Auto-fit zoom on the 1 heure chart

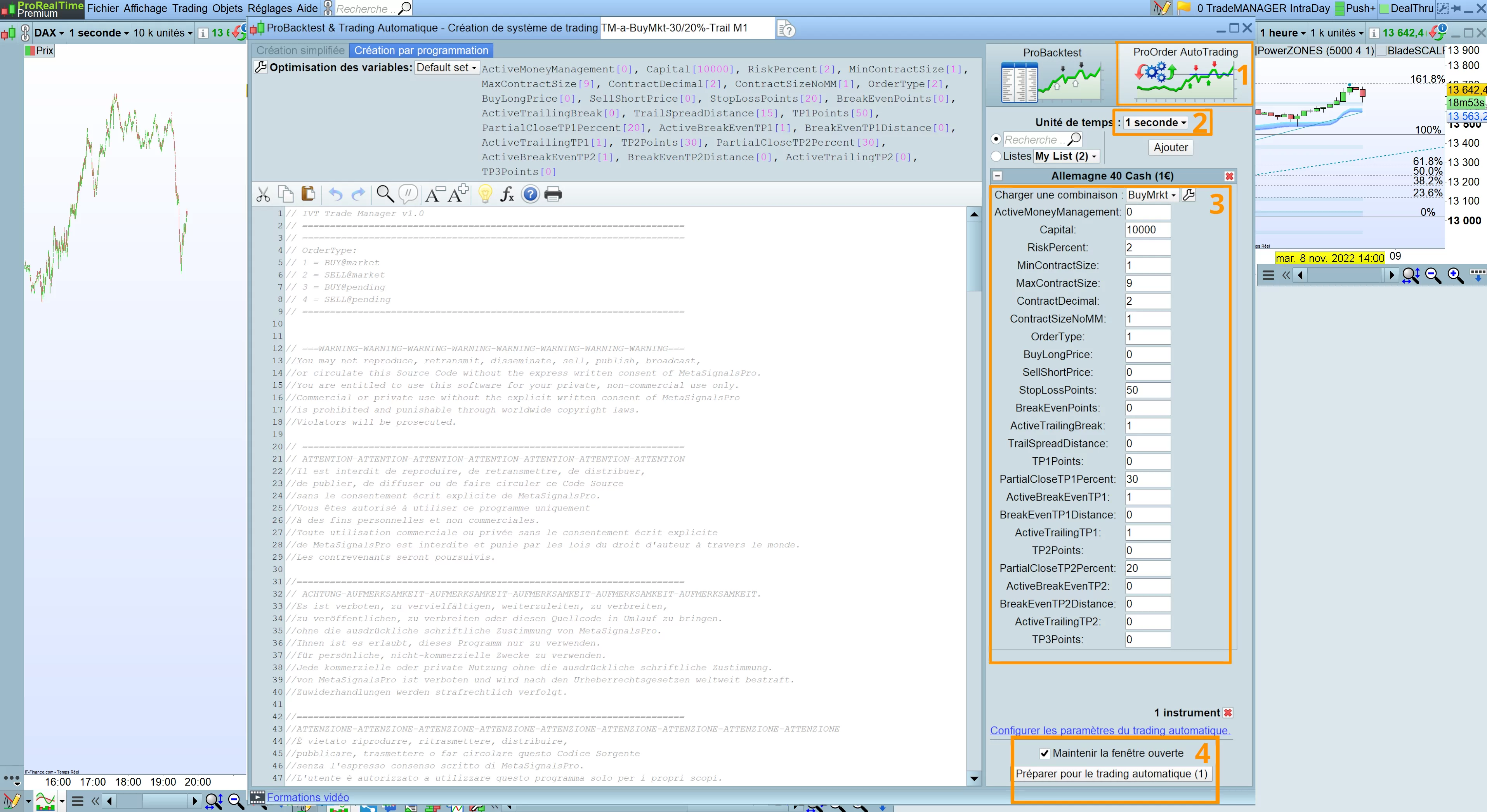[x=1410, y=276]
